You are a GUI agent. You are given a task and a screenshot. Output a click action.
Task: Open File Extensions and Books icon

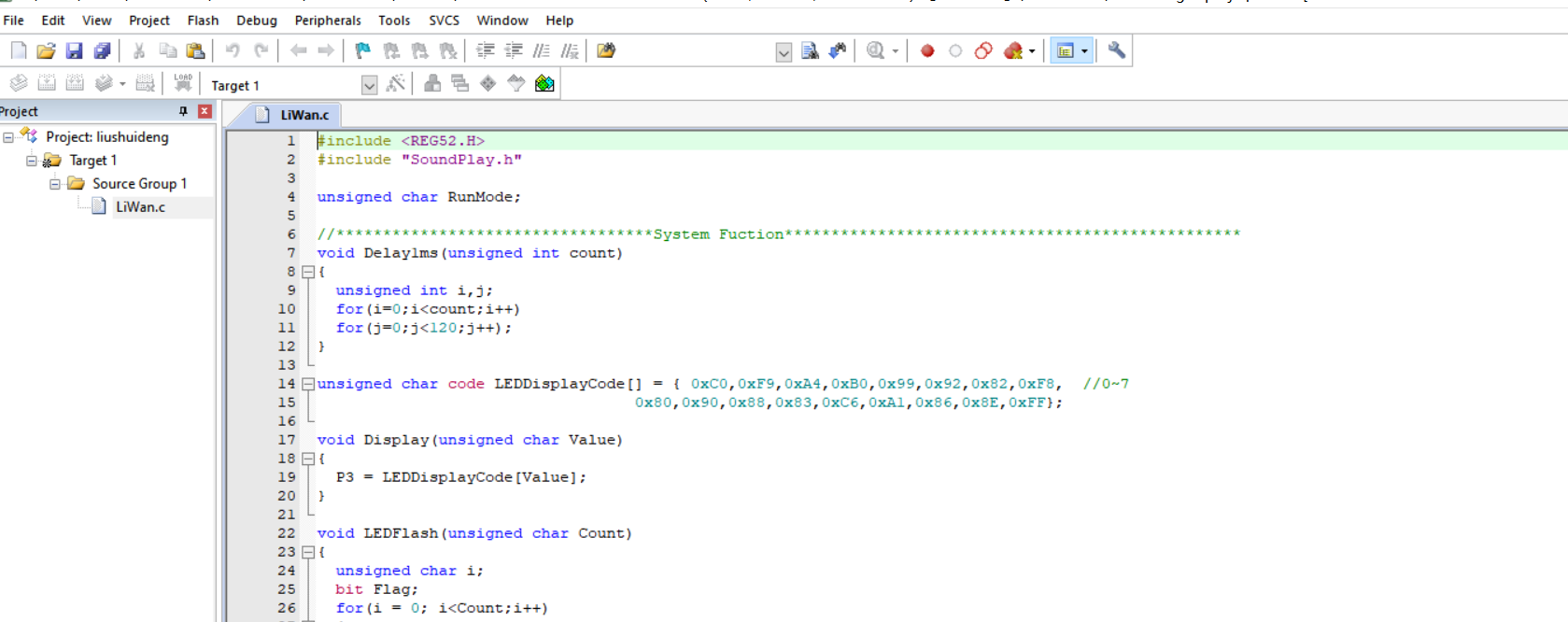(432, 83)
